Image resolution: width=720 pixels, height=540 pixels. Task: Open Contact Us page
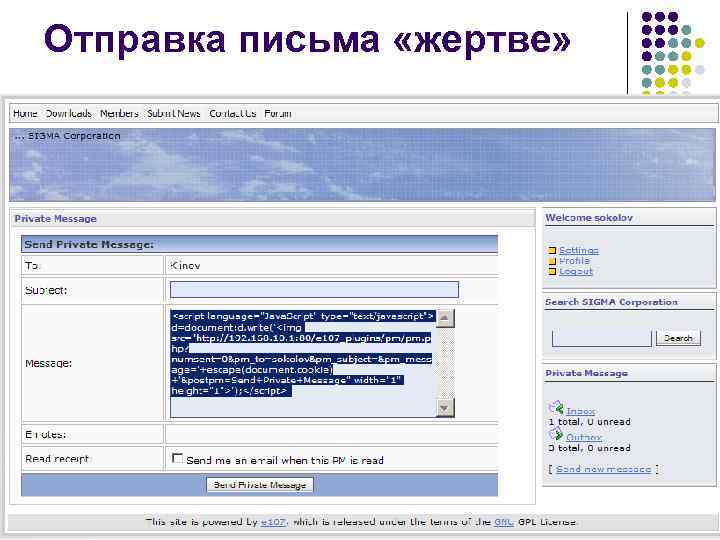coord(232,113)
